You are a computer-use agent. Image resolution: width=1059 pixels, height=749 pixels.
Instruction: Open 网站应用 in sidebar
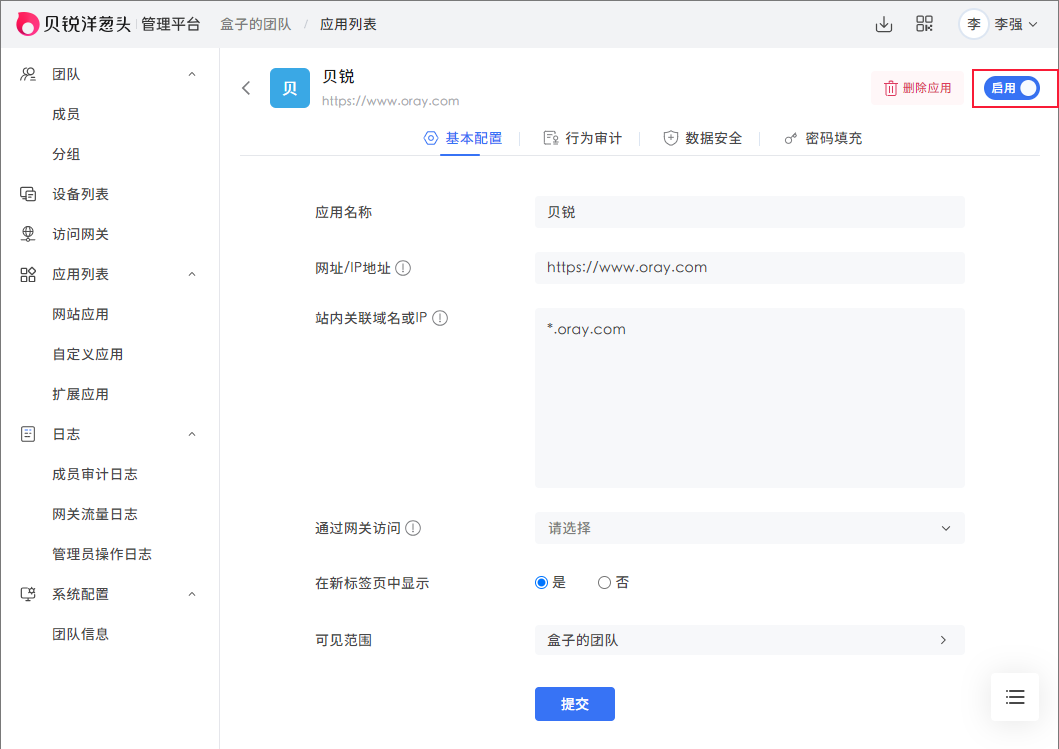click(x=80, y=314)
